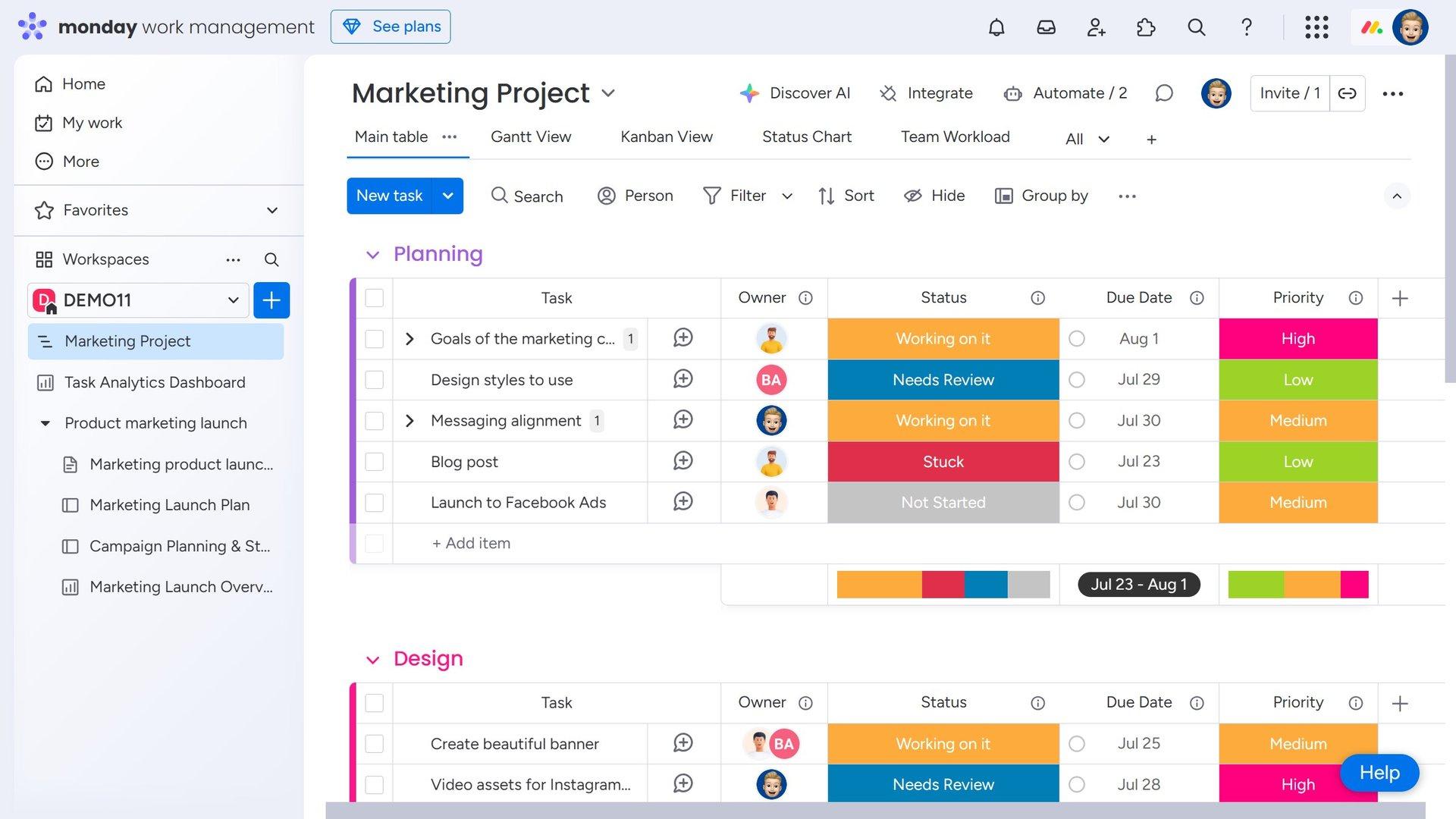
Task: Check the Launch to Facebook Ads row checkbox
Action: (x=375, y=503)
